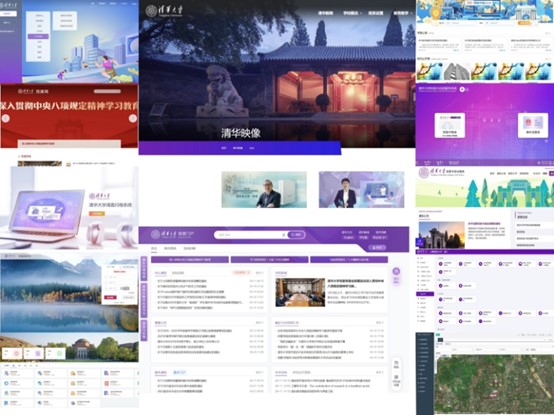This screenshot has width=554, height=415.
Task: Click the purple card over the auditorium photo
Action: pos(34,353)
